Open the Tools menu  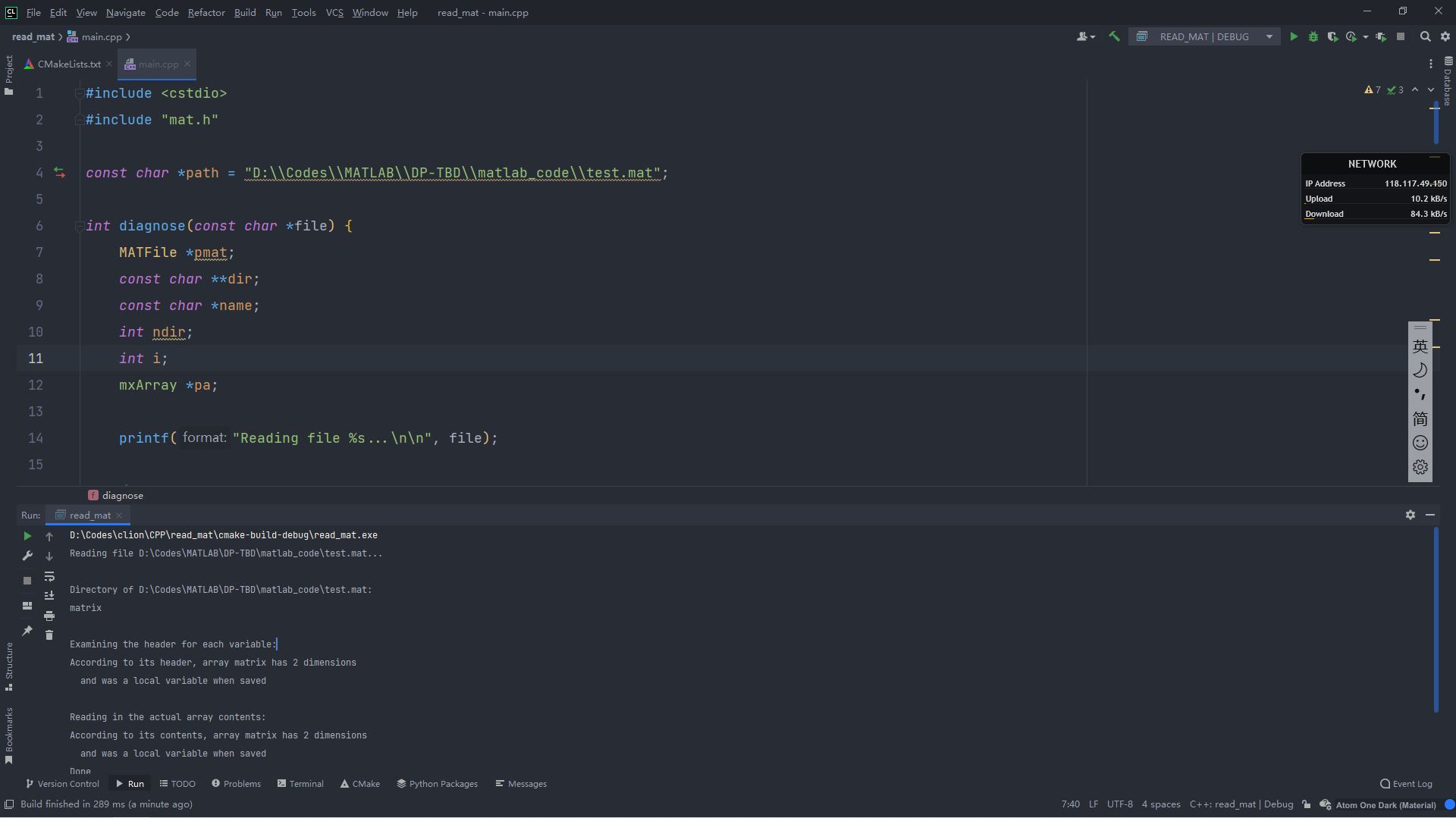tap(303, 12)
